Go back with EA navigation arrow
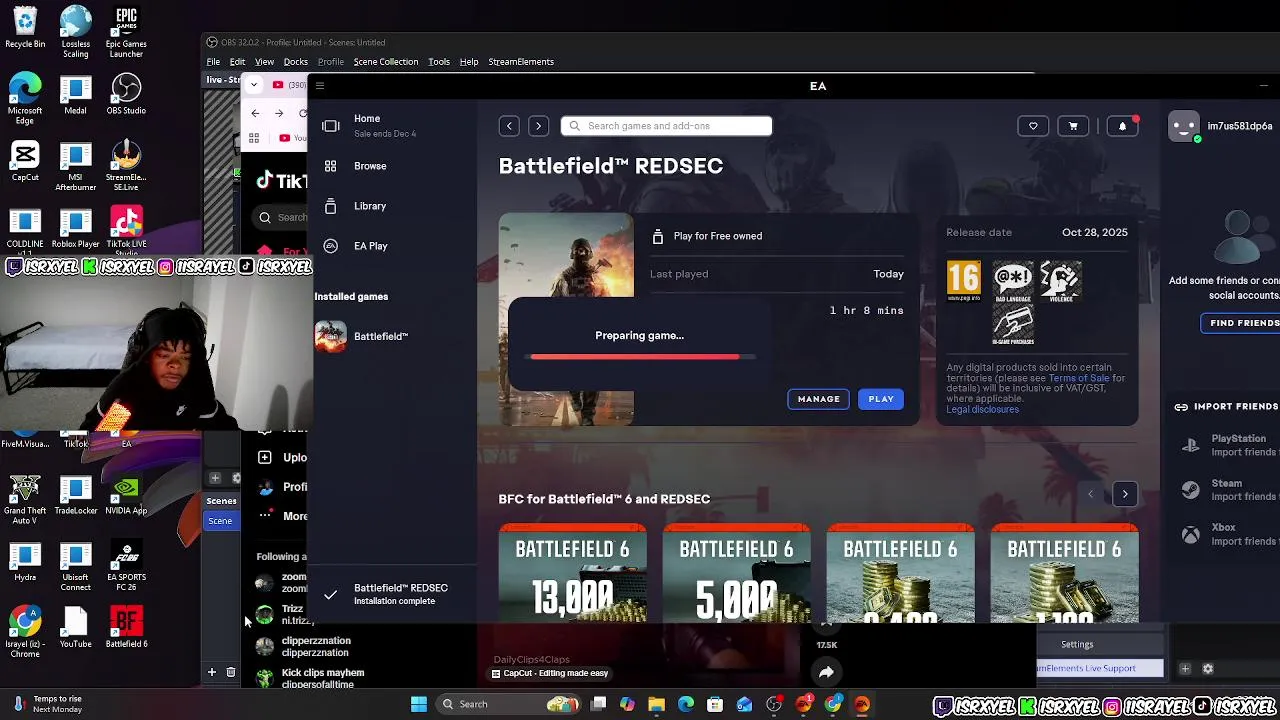Viewport: 1280px width, 720px height. click(509, 126)
